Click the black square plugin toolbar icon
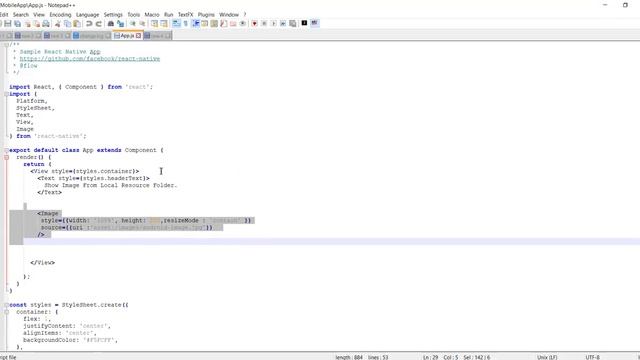The width and height of the screenshot is (640, 360). 304,23
